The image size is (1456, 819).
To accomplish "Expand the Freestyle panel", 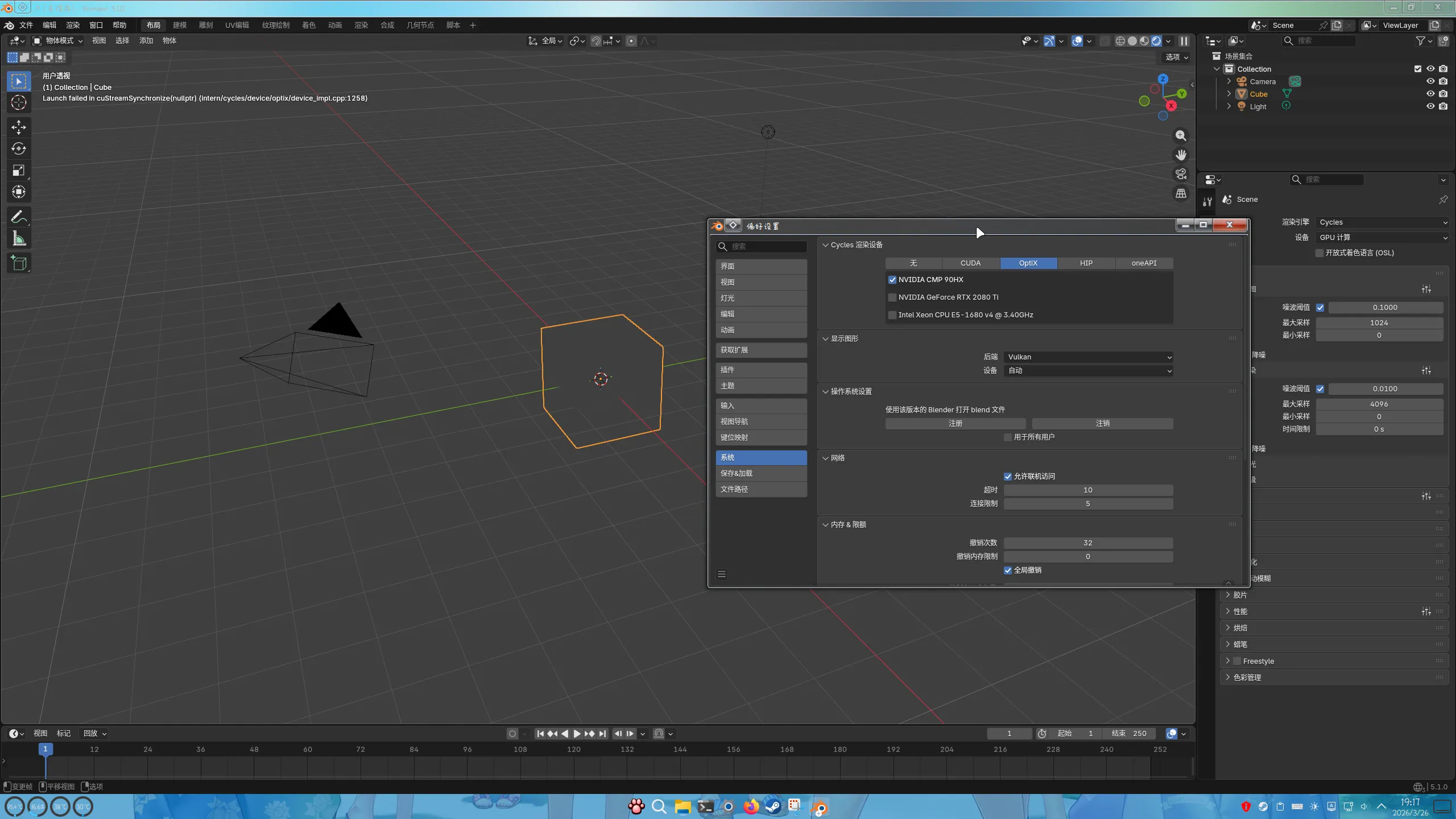I will [1228, 661].
